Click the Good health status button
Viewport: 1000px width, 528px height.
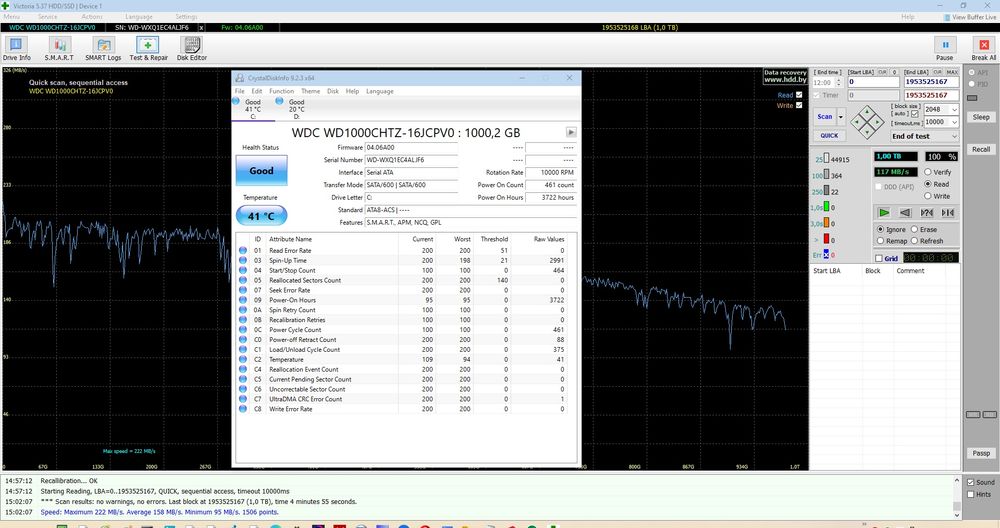coord(261,171)
